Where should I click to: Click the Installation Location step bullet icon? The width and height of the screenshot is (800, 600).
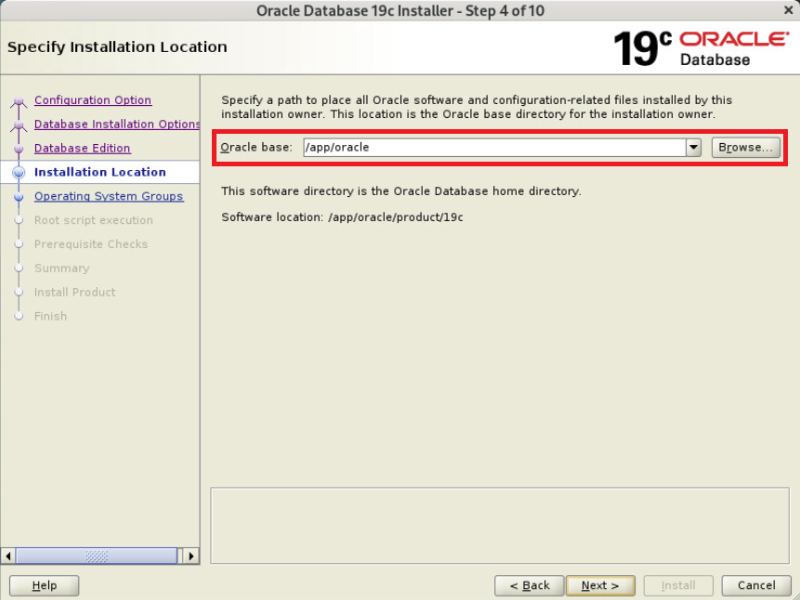(x=19, y=172)
